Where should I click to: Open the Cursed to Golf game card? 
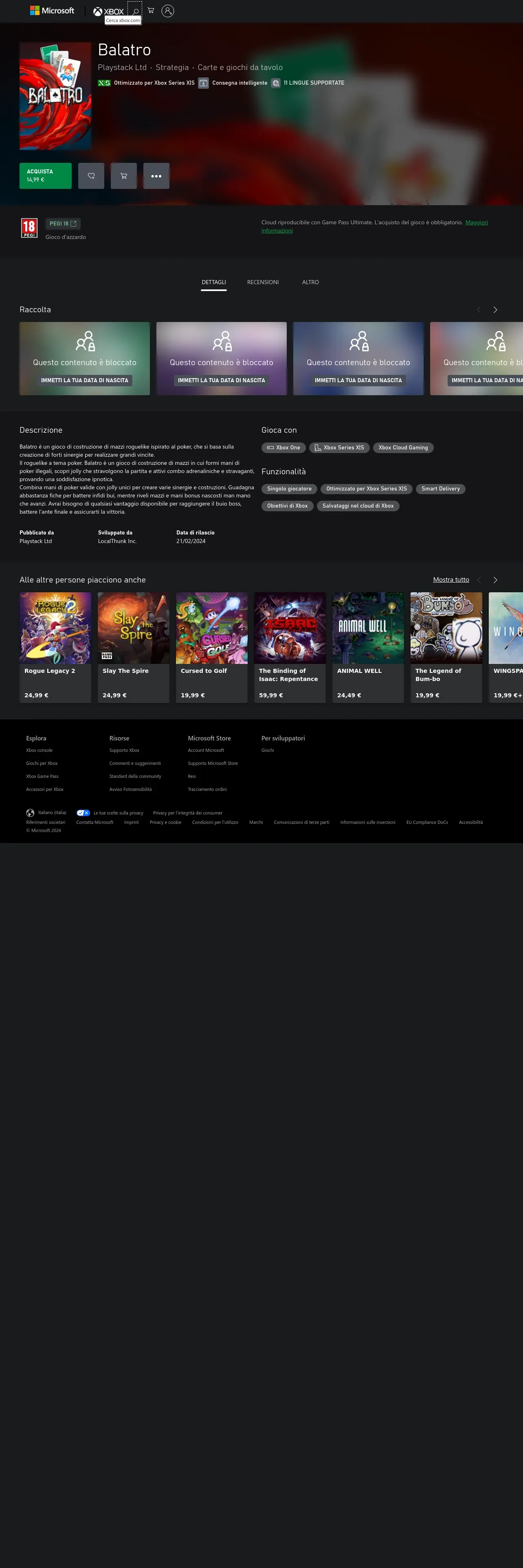coord(212,648)
